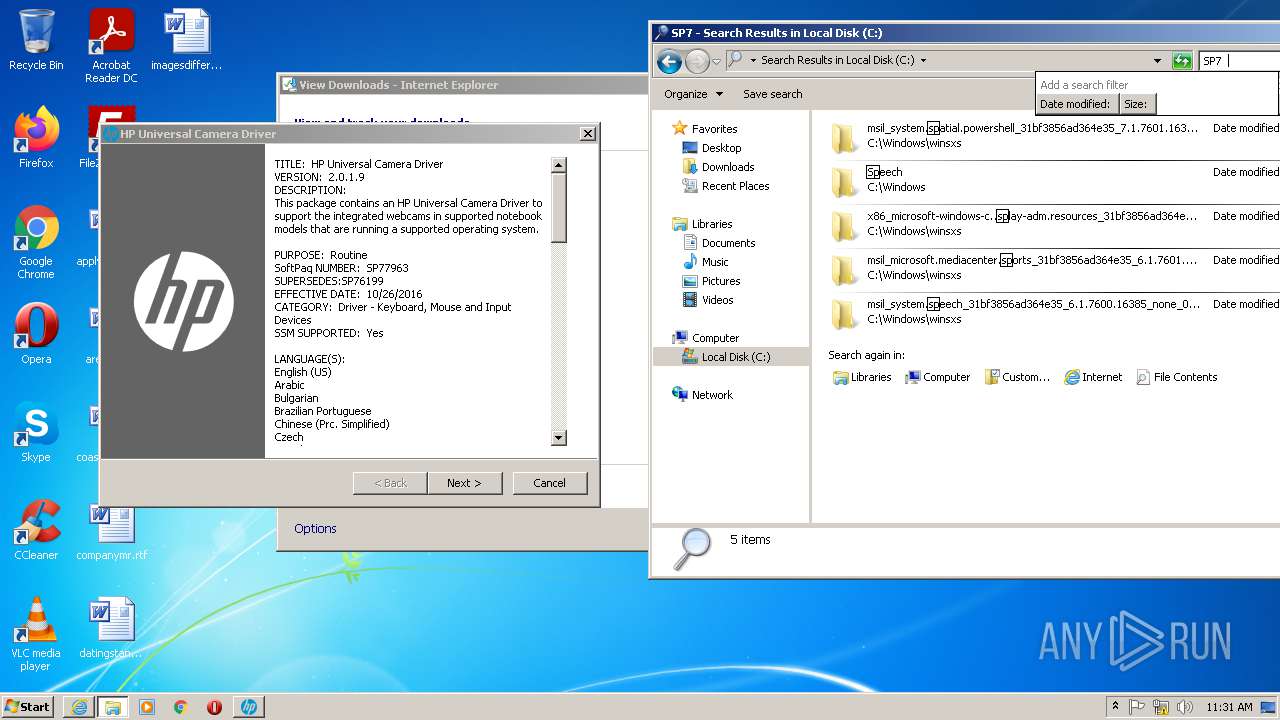
Task: Open Acrobat Reader DC desktop icon
Action: coord(111,46)
